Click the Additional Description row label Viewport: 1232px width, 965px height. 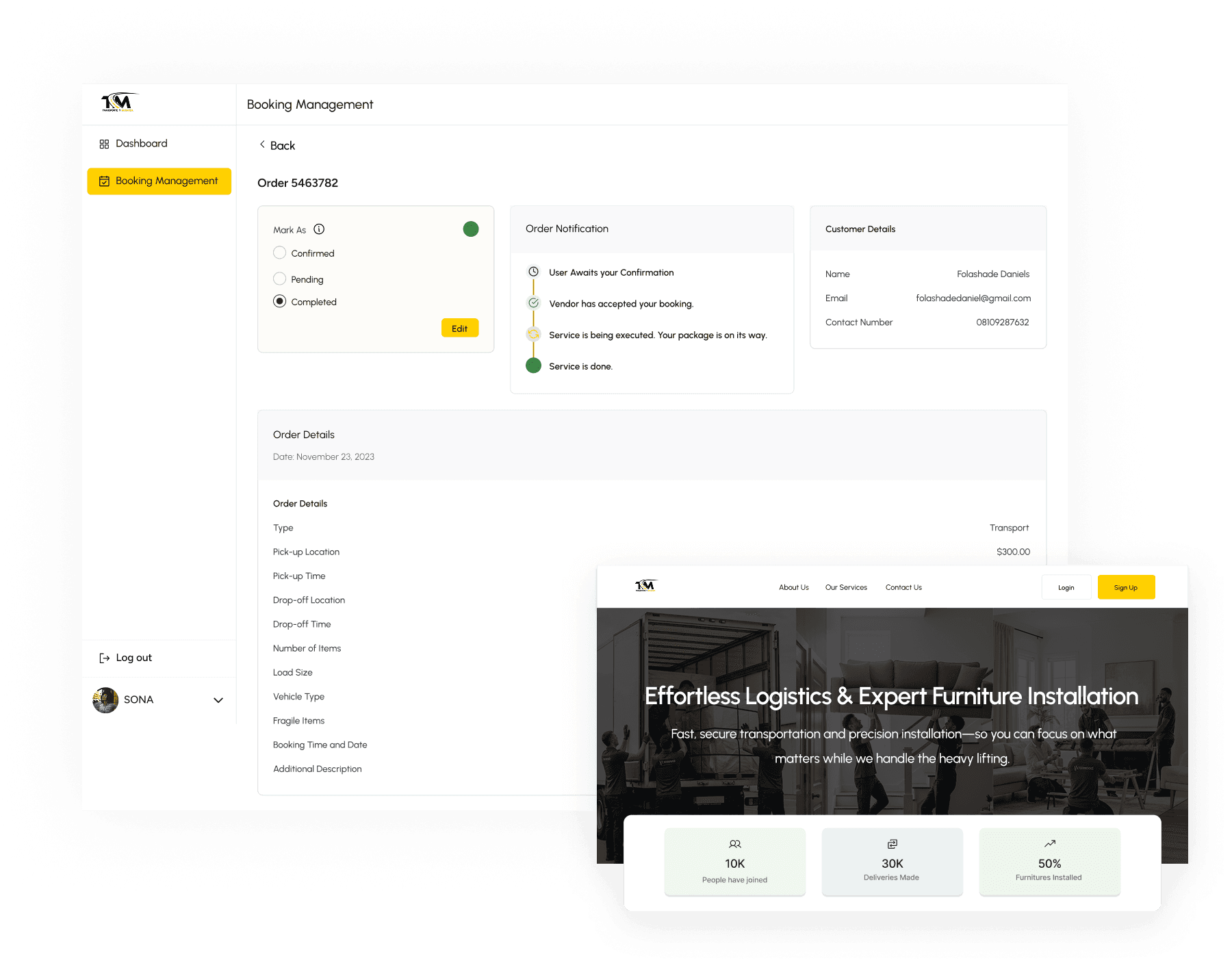pyautogui.click(x=318, y=769)
